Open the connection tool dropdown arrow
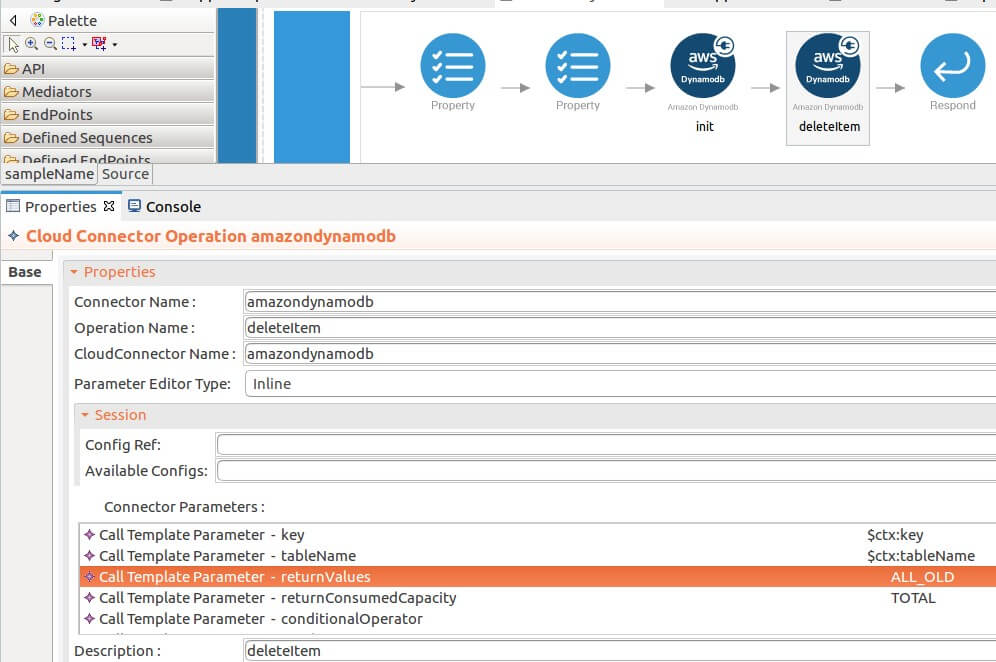The image size is (996, 662). (x=114, y=44)
